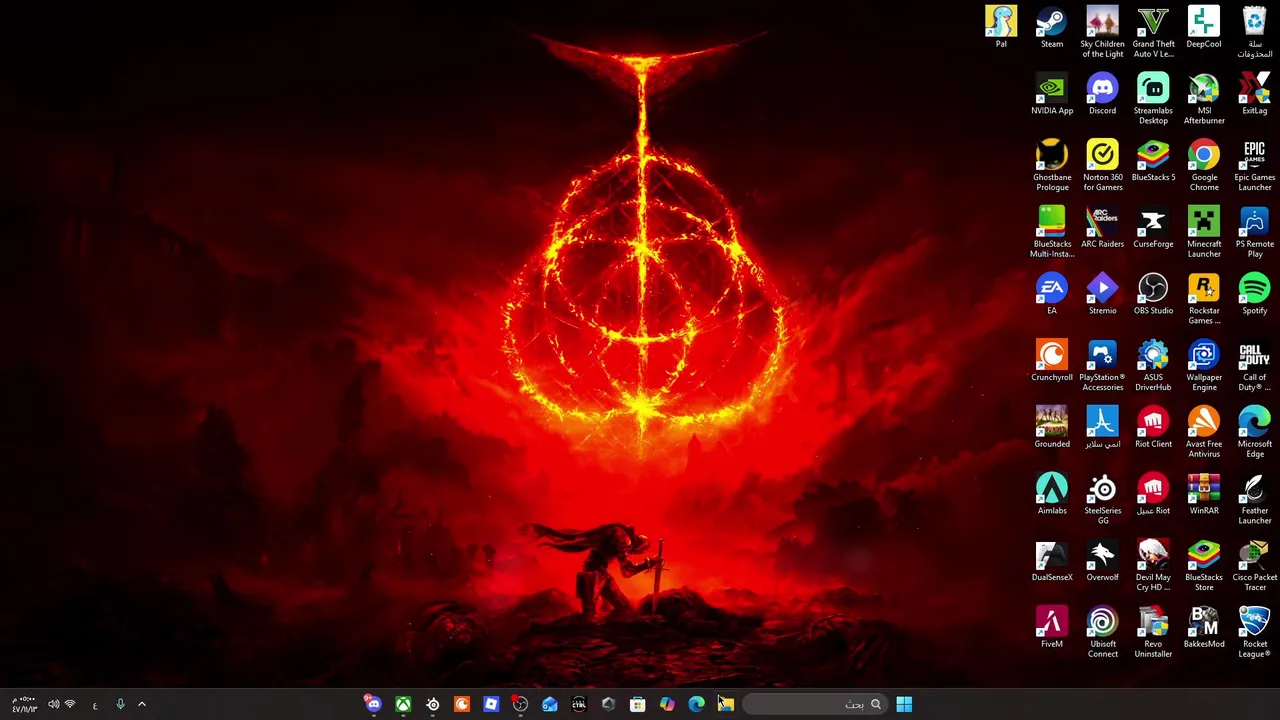Image resolution: width=1280 pixels, height=720 pixels.
Task: Launch Minecraft Launcher icon
Action: click(x=1204, y=233)
